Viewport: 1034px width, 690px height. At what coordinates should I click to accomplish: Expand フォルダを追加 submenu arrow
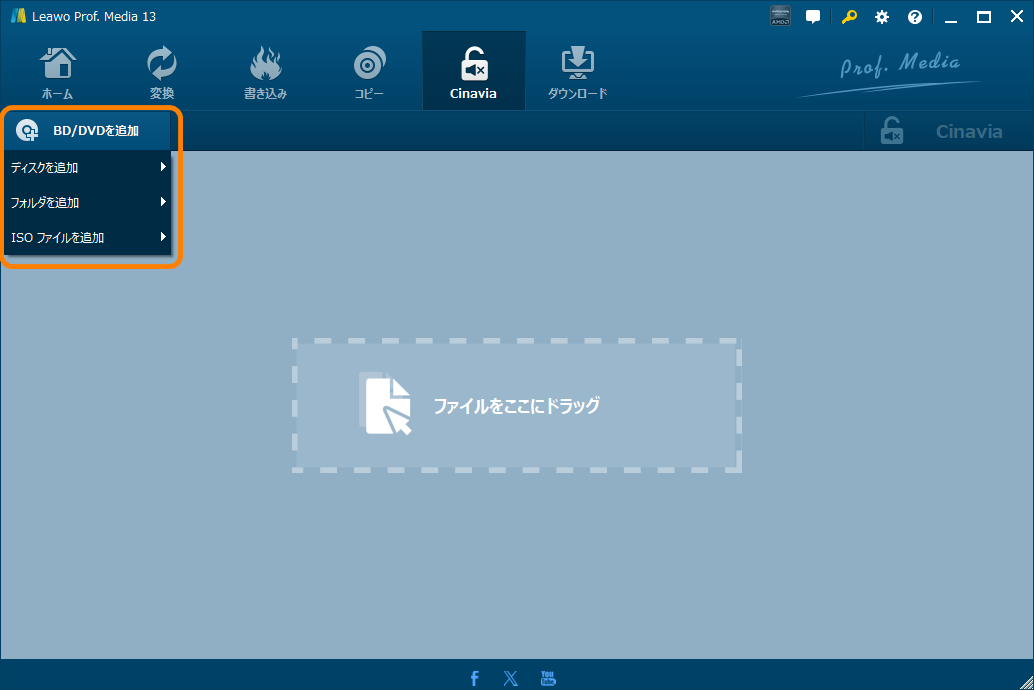tap(163, 202)
